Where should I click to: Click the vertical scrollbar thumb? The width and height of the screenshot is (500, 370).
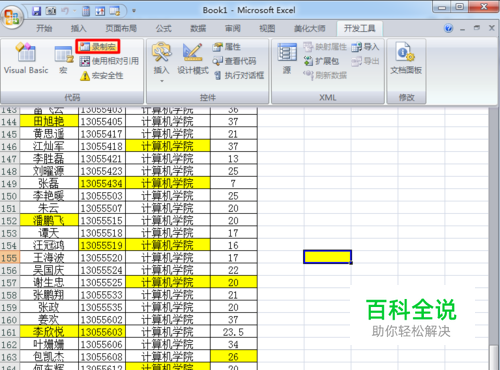494,358
